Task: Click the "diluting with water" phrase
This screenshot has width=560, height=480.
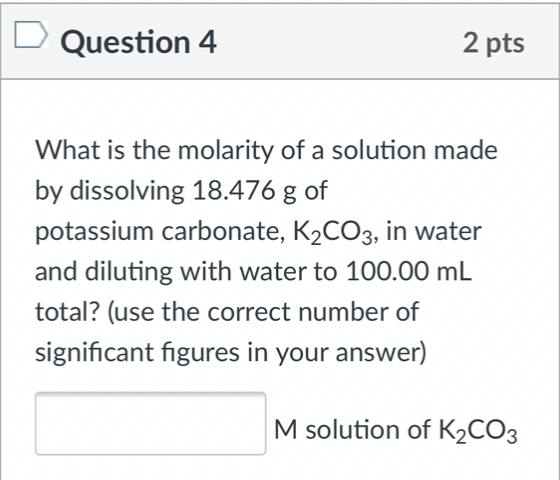Action: 196,271
